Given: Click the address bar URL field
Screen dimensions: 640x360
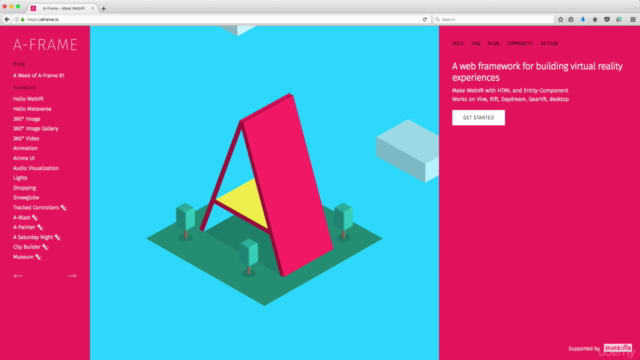Looking at the screenshot, I should [220, 19].
